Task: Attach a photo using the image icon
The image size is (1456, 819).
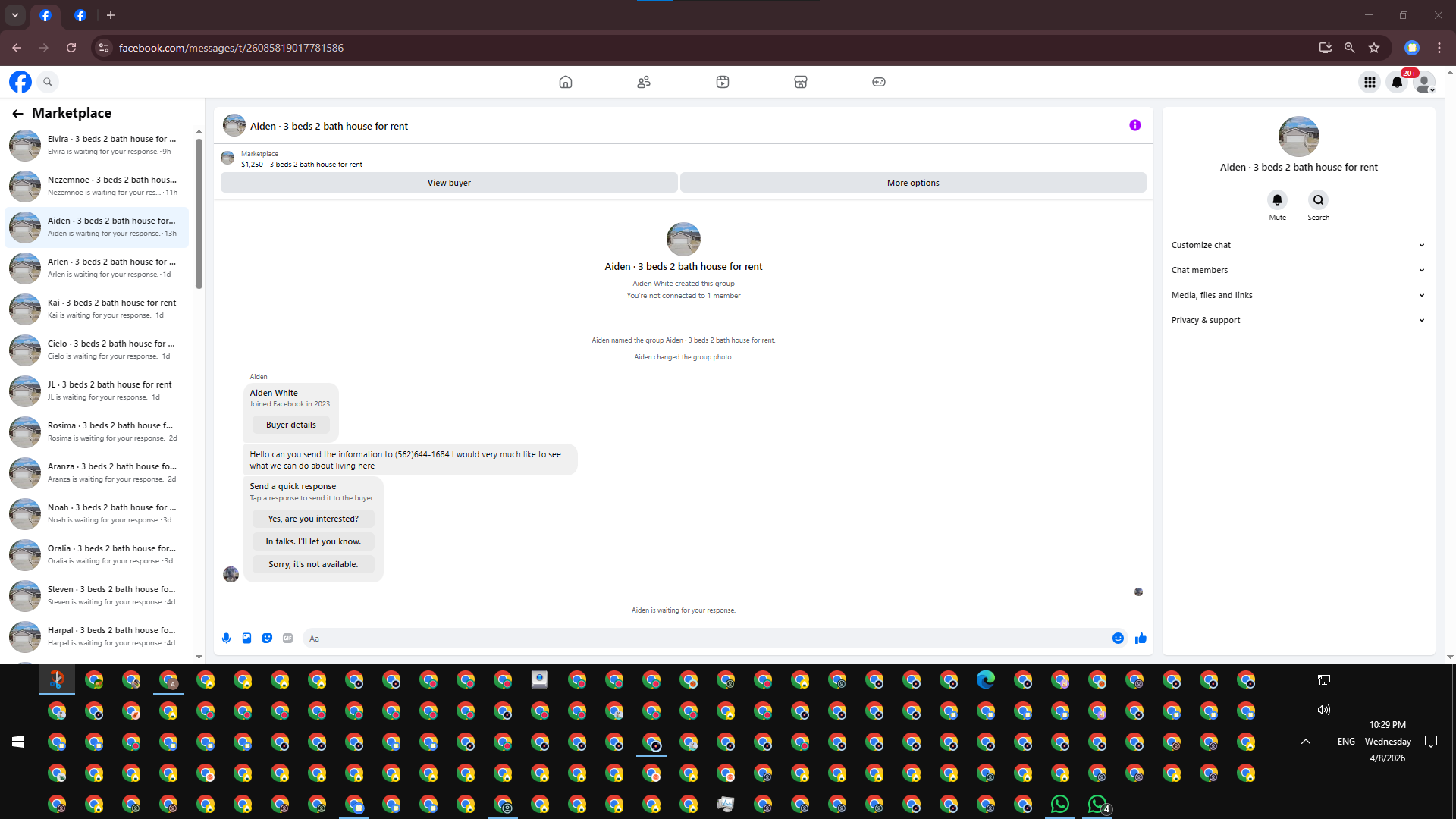Action: point(246,639)
